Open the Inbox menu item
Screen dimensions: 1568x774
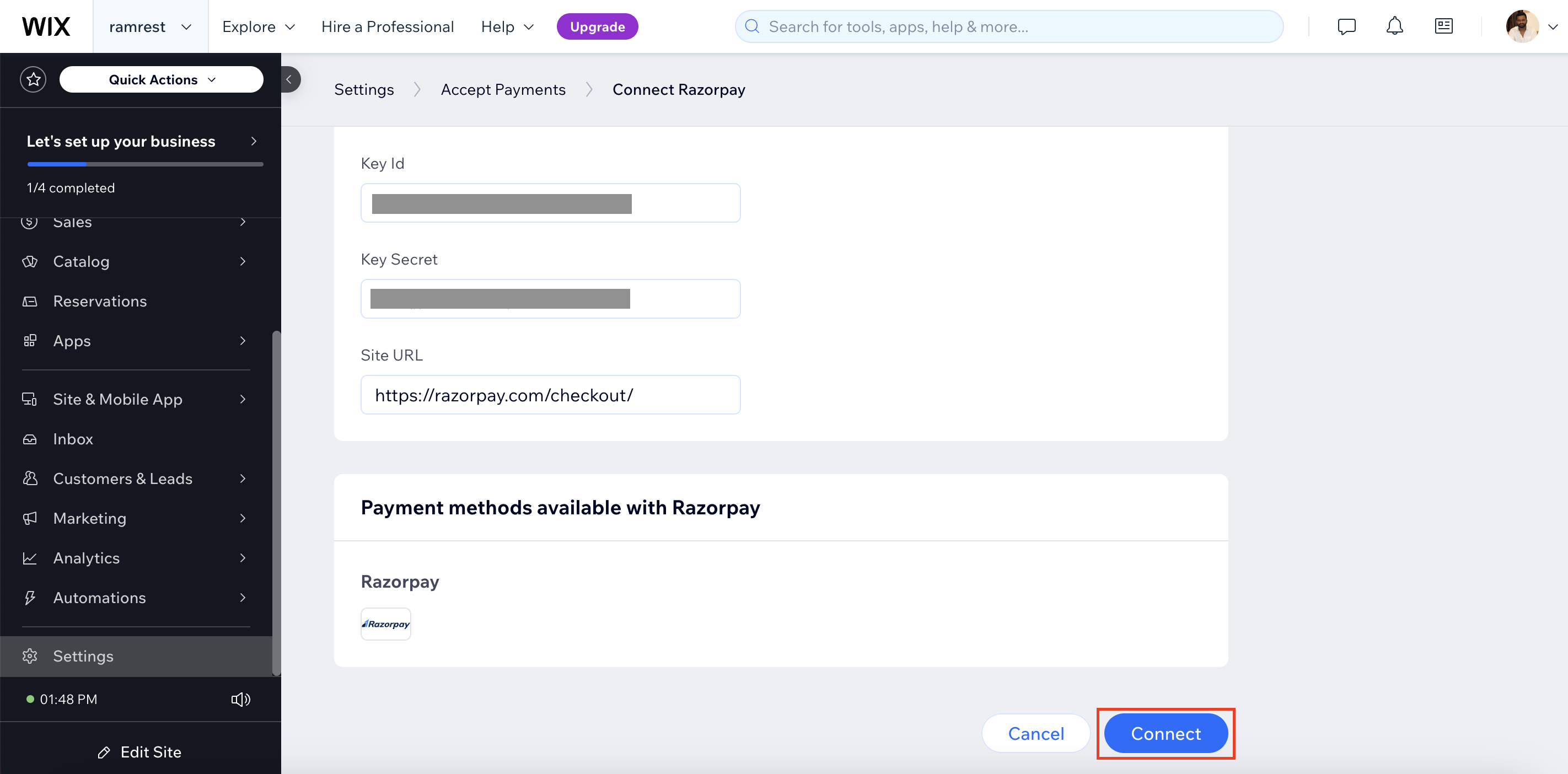pos(136,439)
